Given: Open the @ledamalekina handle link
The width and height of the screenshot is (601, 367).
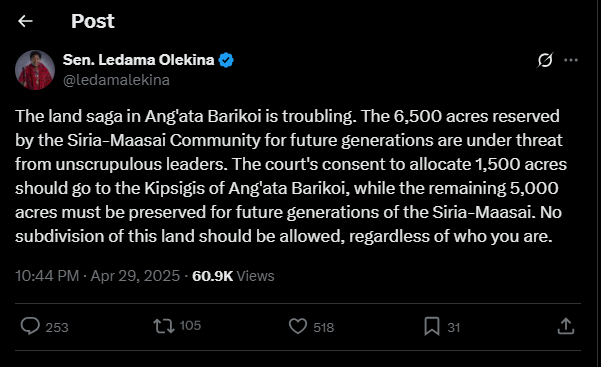Looking at the screenshot, I should tap(116, 80).
